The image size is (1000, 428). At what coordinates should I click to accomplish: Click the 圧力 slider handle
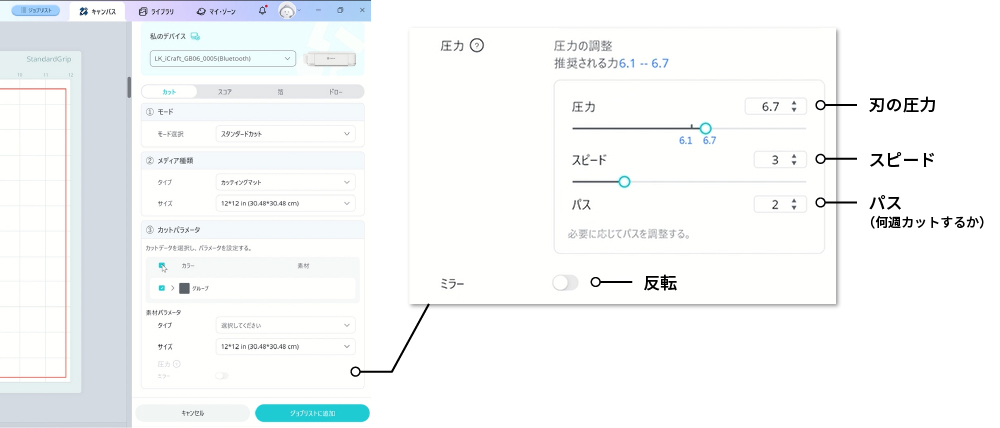point(705,128)
